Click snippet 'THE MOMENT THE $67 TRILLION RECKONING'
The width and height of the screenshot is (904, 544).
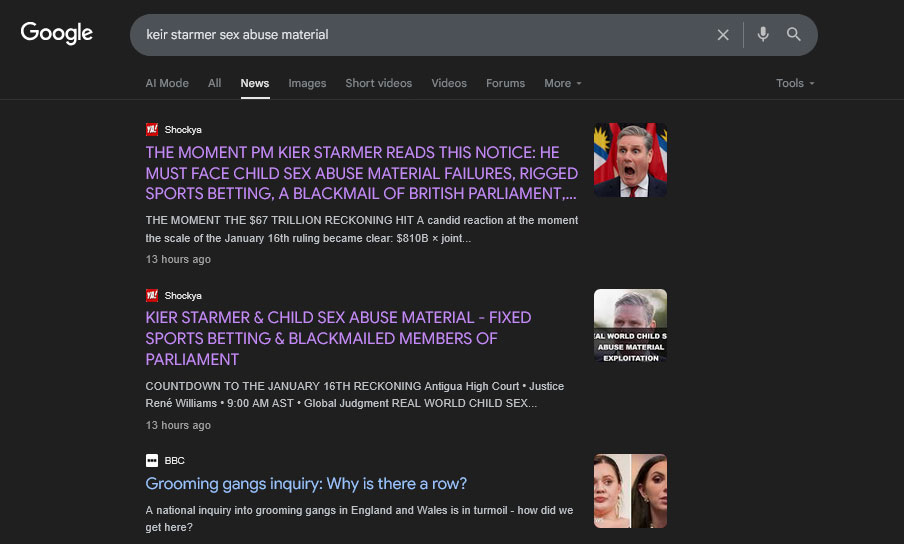(x=361, y=229)
